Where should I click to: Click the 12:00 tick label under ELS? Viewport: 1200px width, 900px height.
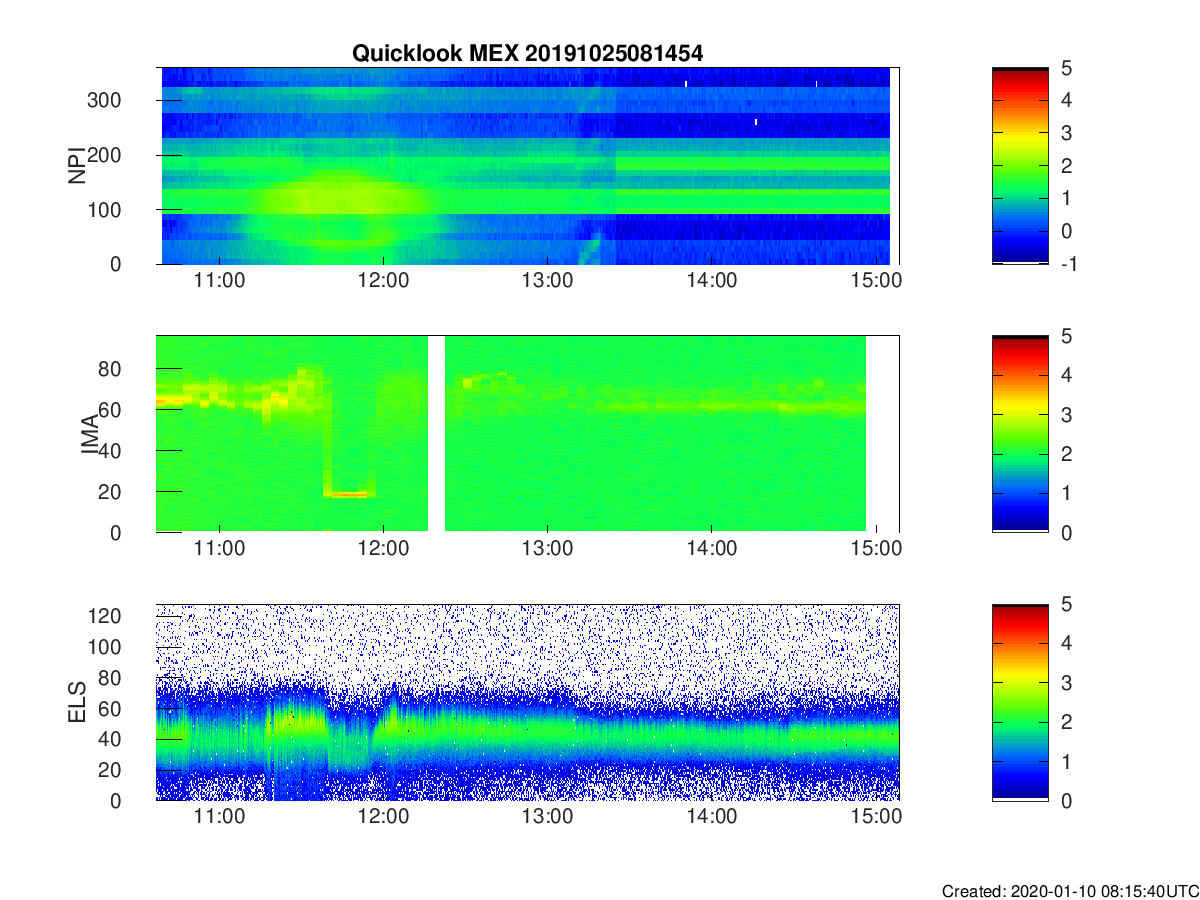pyautogui.click(x=384, y=817)
